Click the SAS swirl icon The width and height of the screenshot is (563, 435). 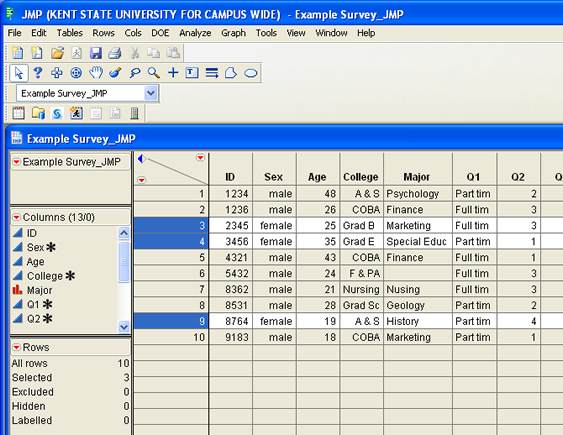pos(57,114)
